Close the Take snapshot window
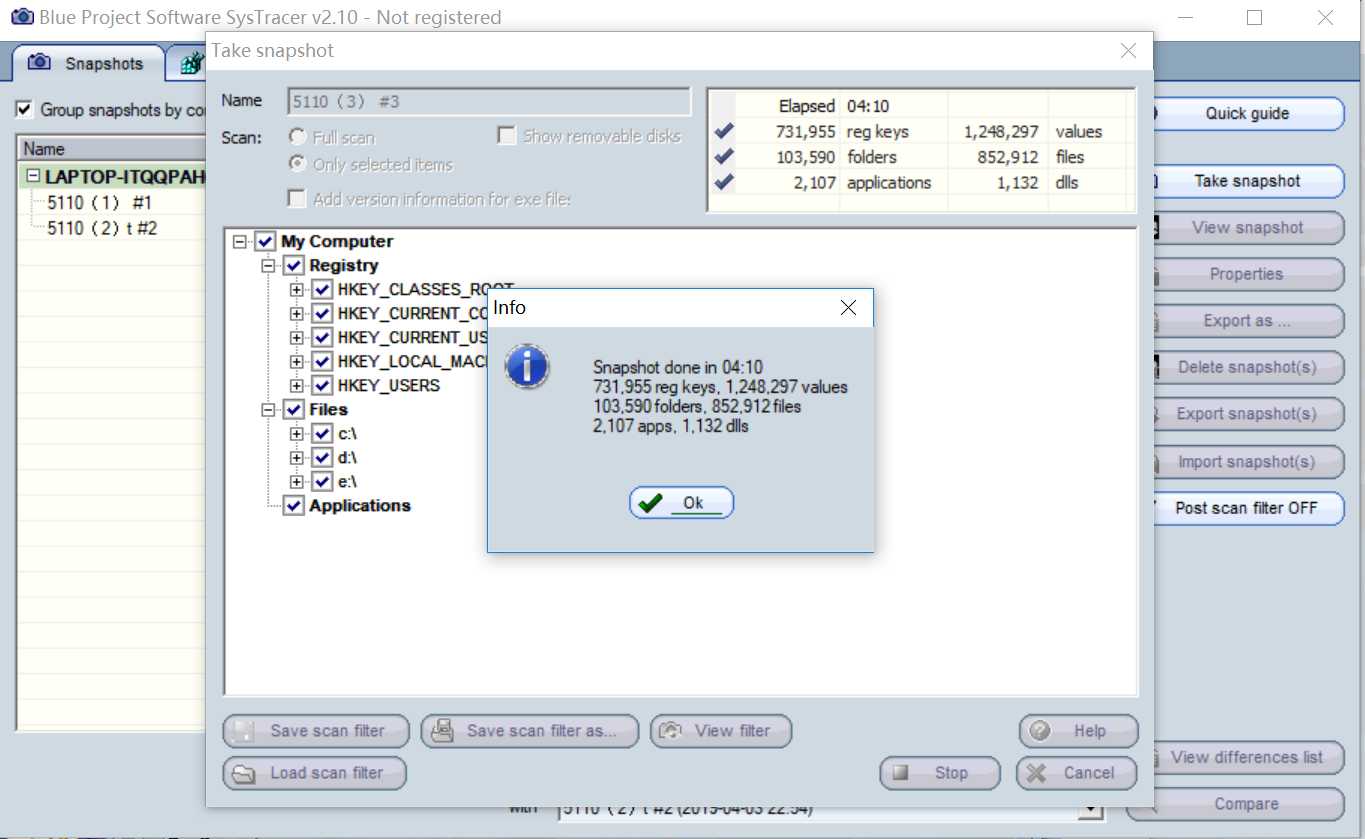Viewport: 1365px width, 839px height. [x=1128, y=51]
